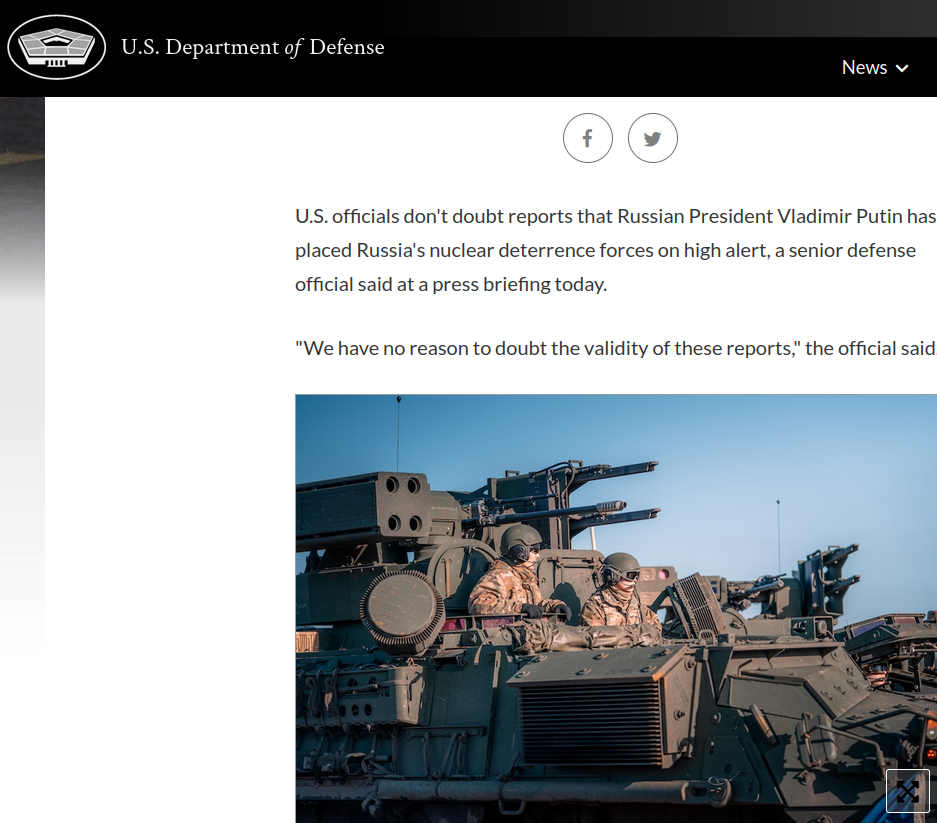Click paragraph starting "U.S. officials don't doubt"
The height and width of the screenshot is (823, 937).
pyautogui.click(x=616, y=250)
